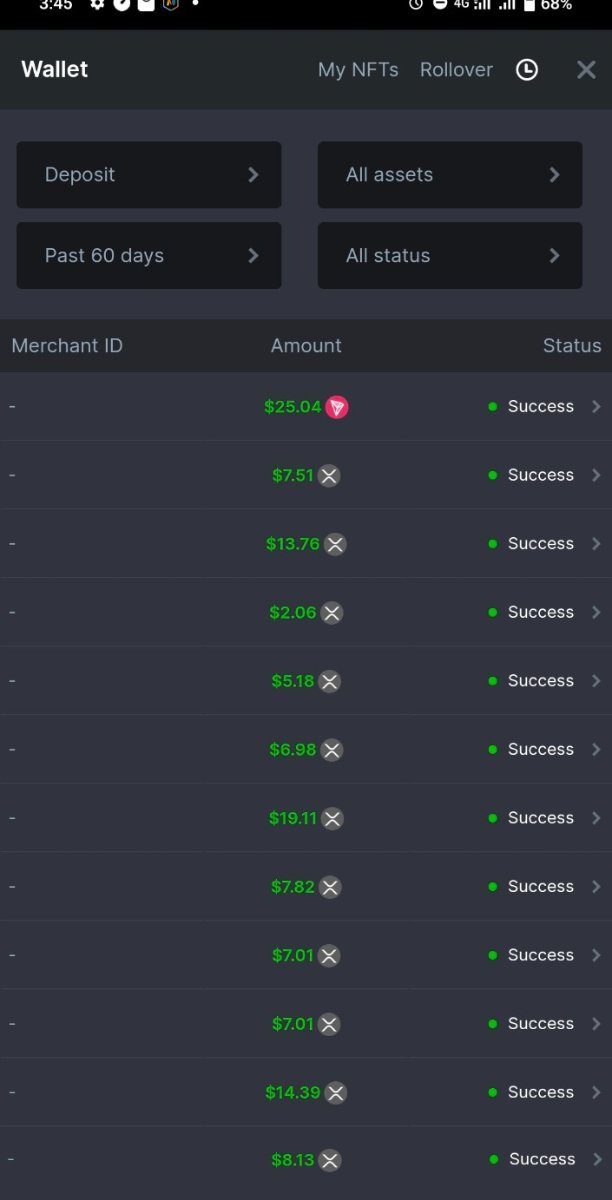Expand the All assets filter
This screenshot has height=1200, width=612.
coord(450,175)
